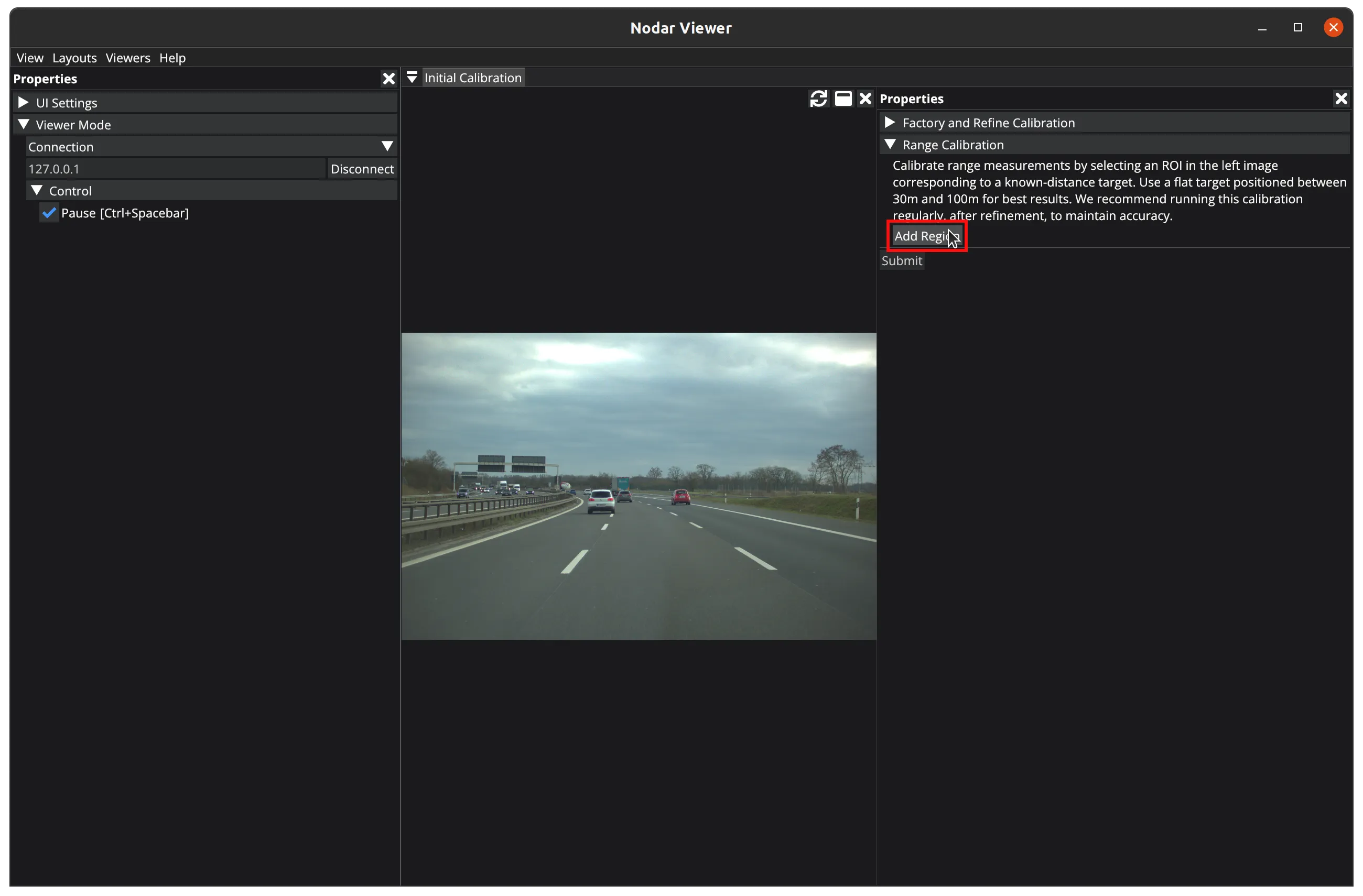Collapse the Viewer Mode section

(x=24, y=124)
